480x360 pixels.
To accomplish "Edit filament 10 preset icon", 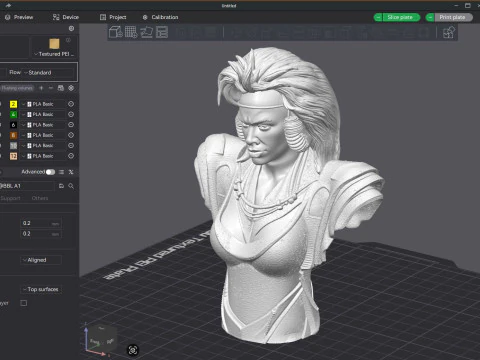I will (71, 145).
